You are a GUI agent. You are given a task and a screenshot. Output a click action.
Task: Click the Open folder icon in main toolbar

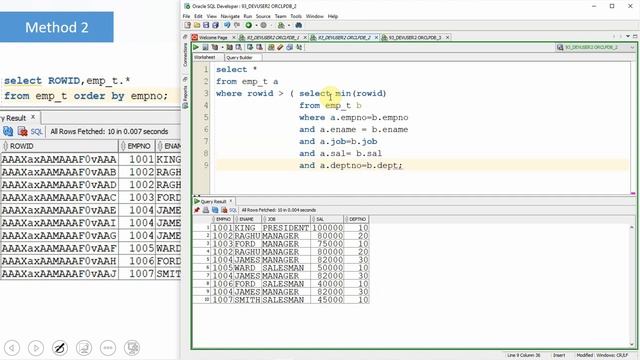coord(197,25)
